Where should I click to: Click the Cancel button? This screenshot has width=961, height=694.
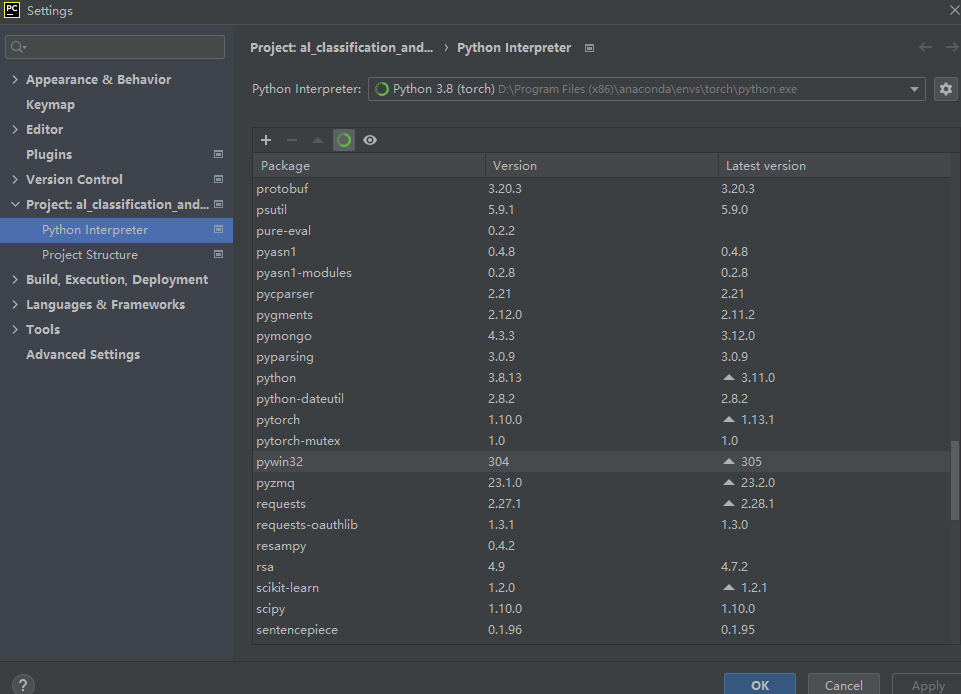tap(843, 684)
